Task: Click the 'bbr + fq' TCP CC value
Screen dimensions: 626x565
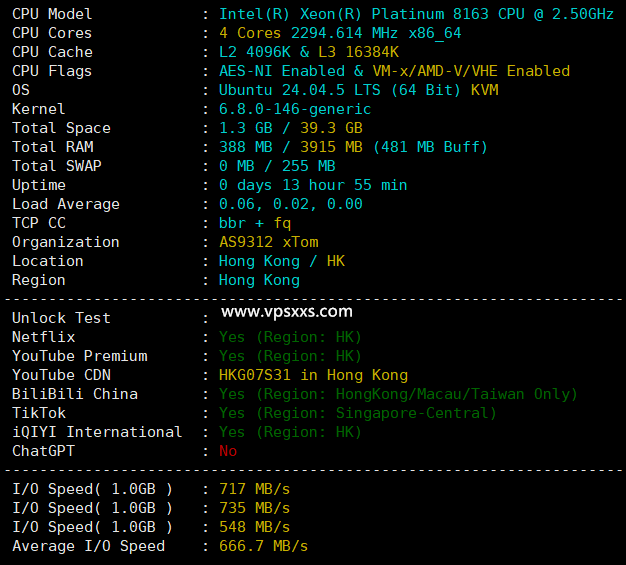Action: tap(255, 223)
